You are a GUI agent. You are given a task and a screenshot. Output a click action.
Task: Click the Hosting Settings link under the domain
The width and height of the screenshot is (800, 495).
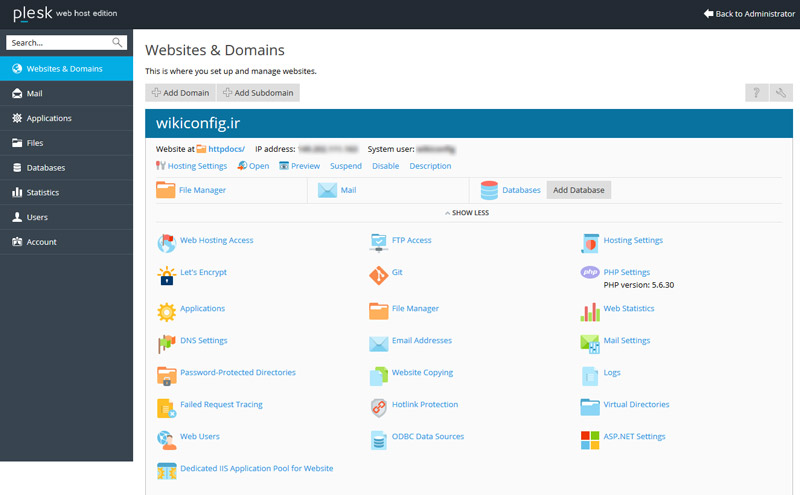pos(197,166)
